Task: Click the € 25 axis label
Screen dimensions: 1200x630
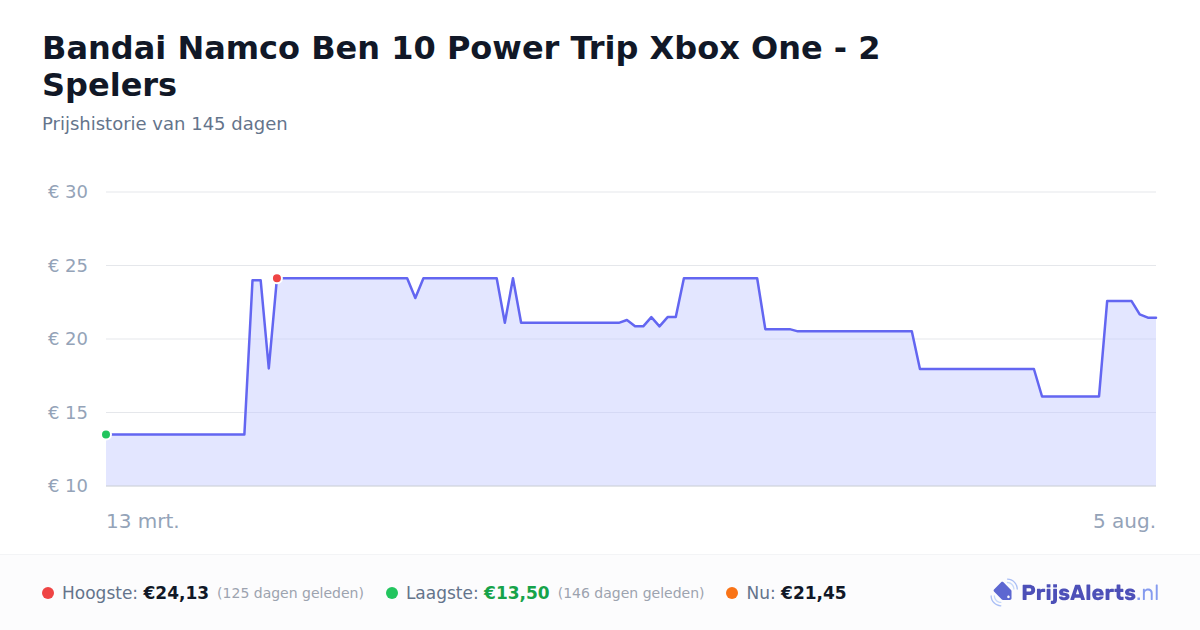Action: pyautogui.click(x=68, y=266)
